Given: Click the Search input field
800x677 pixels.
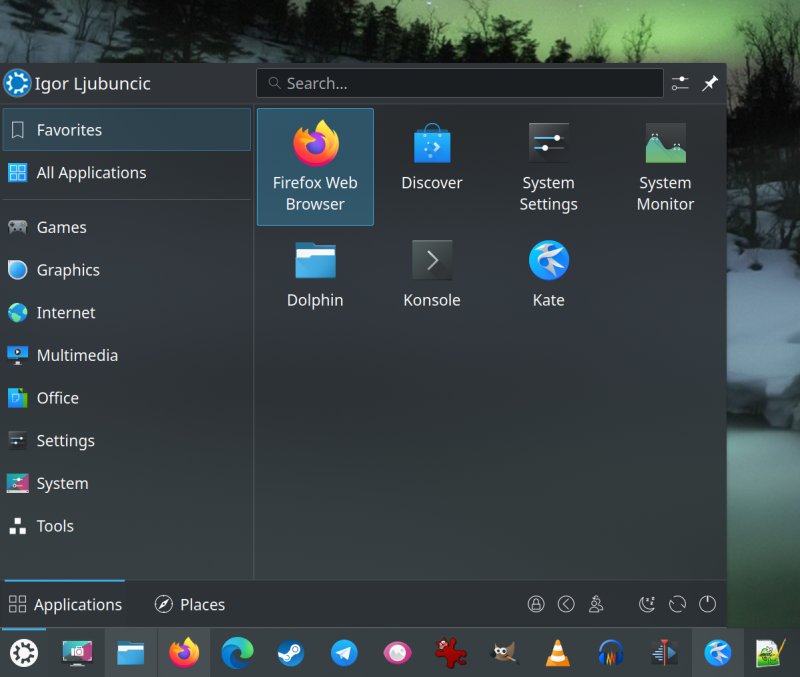Looking at the screenshot, I should click(x=460, y=84).
